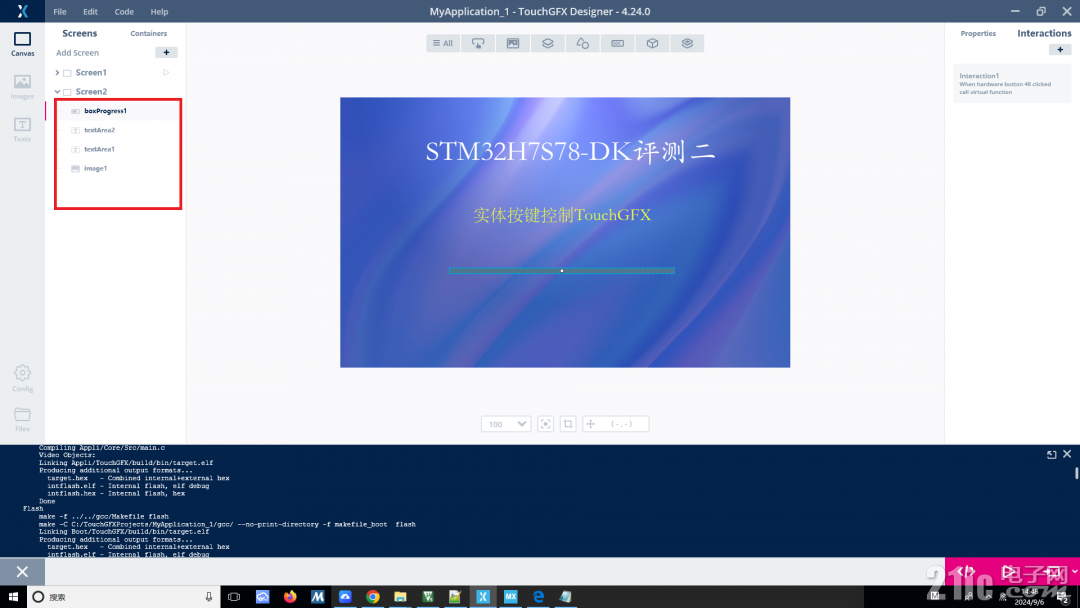Click the Run Simulator play icon
The height and width of the screenshot is (608, 1080).
1008,572
